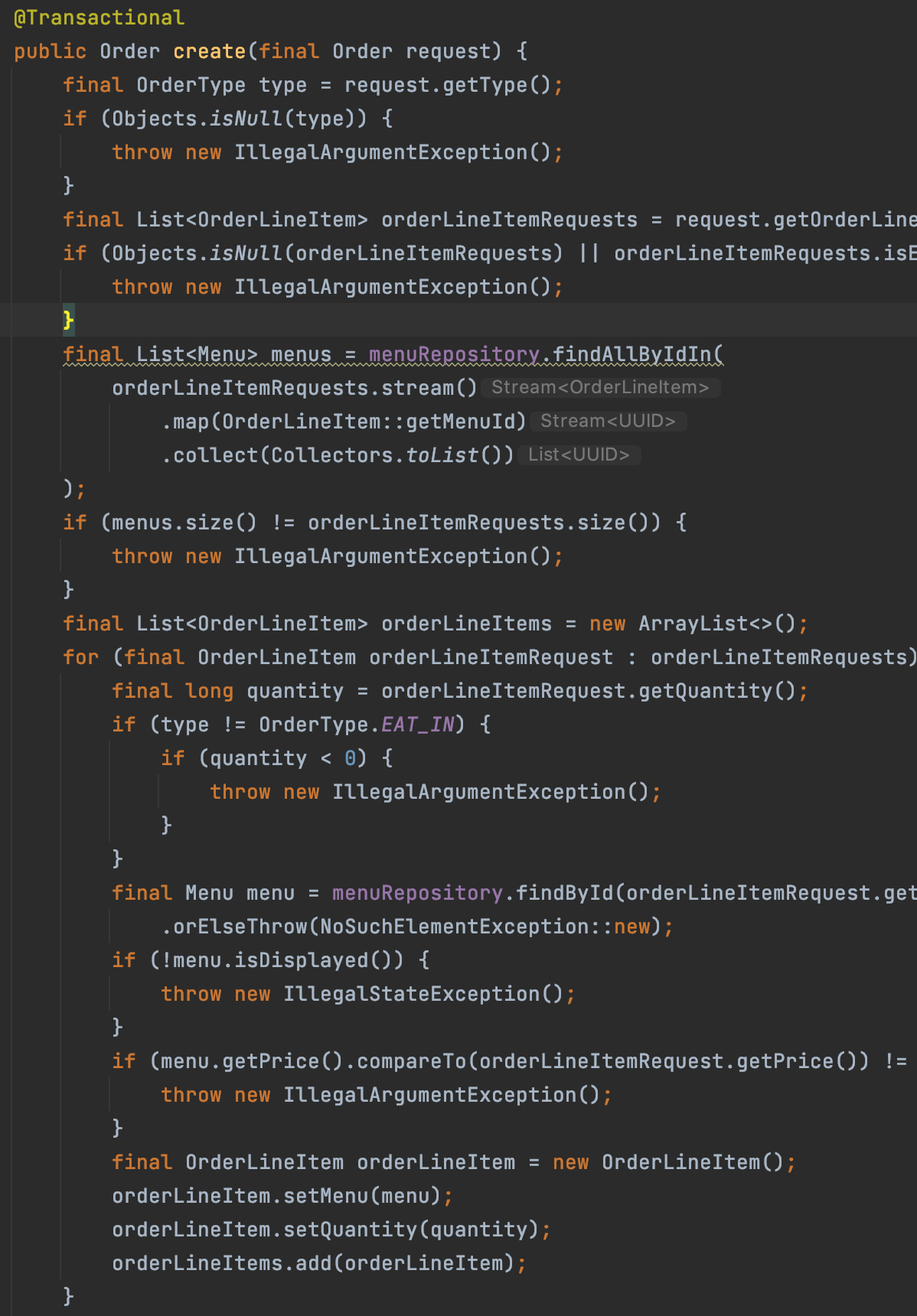Viewport: 917px width, 1316px height.
Task: Click request.getType() call
Action: (448, 85)
